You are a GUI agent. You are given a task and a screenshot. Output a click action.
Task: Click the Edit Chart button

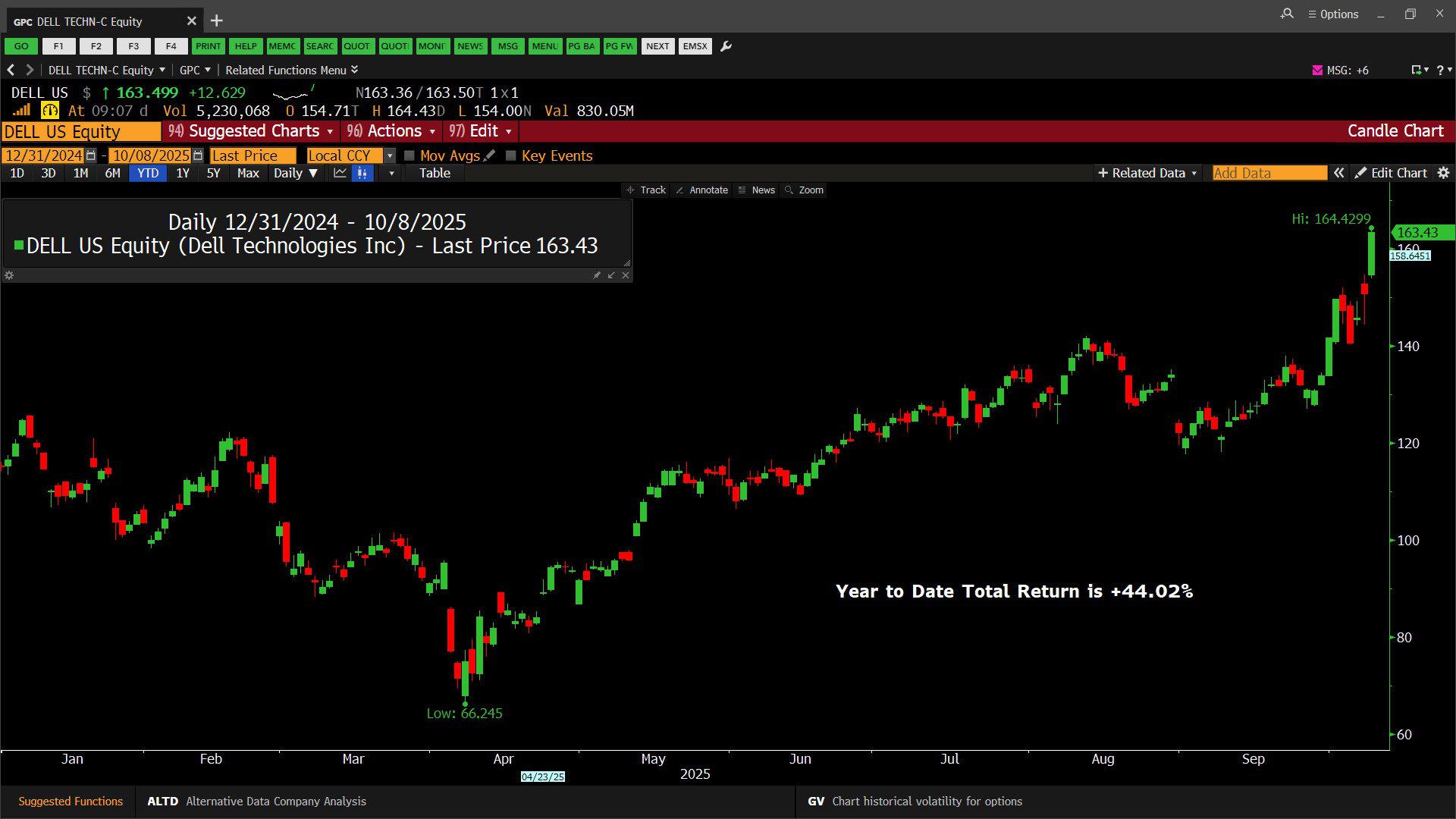click(1391, 173)
